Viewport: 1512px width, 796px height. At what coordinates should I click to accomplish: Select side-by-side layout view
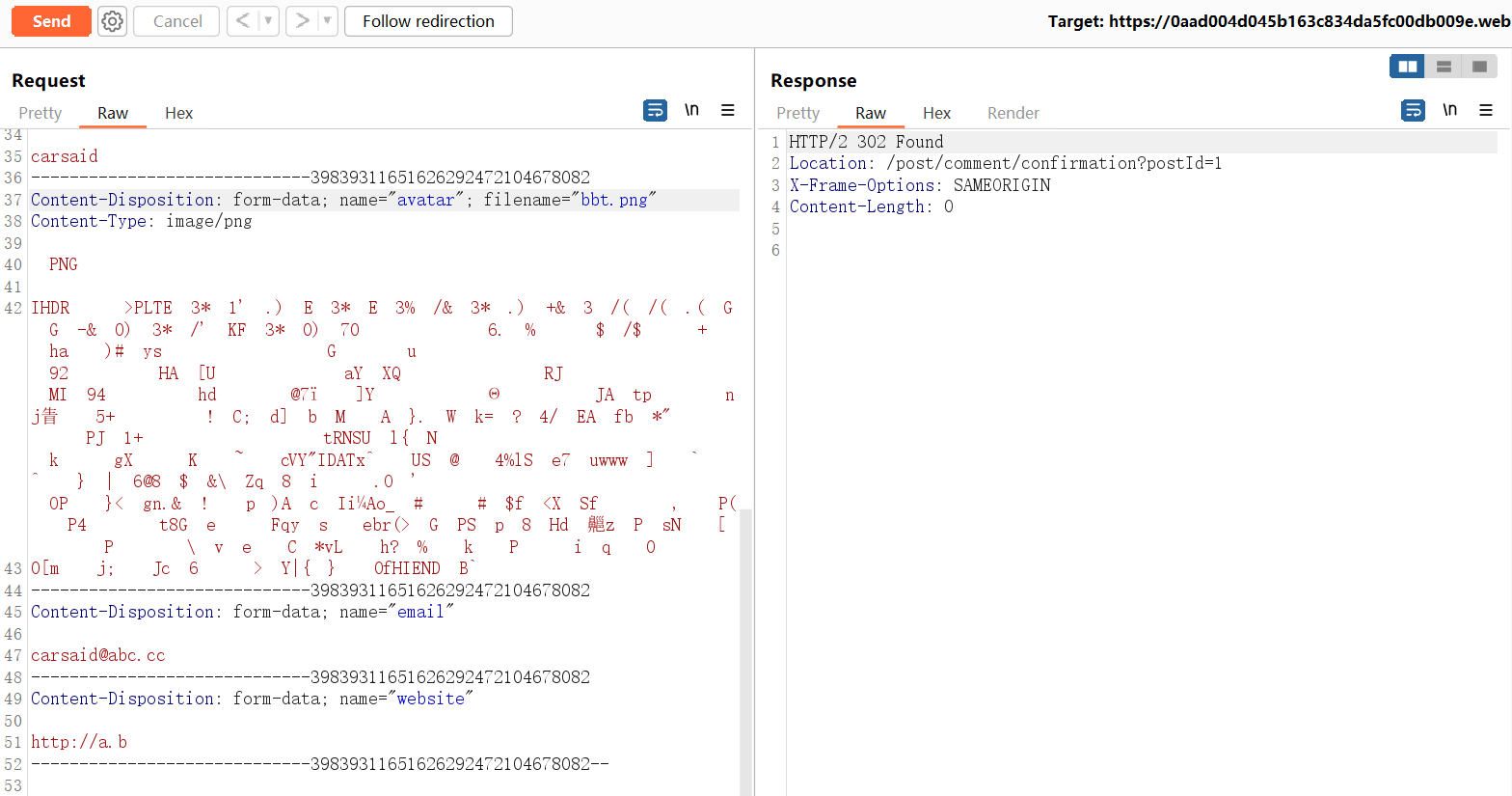coord(1407,67)
